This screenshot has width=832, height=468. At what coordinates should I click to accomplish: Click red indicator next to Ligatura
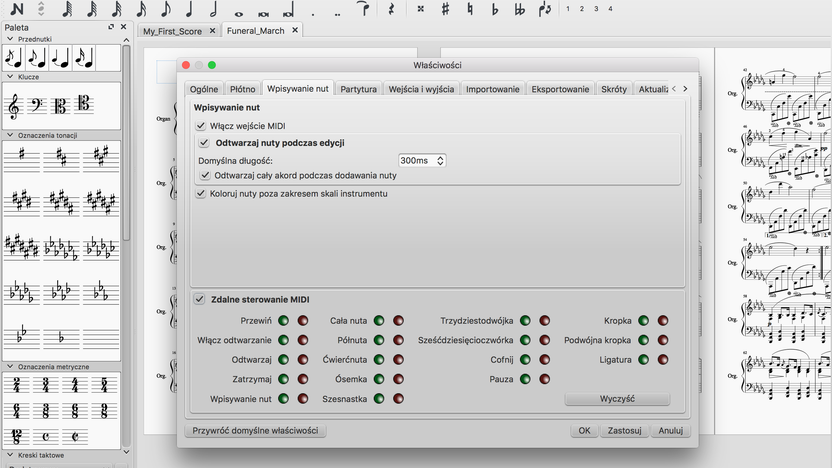tap(663, 360)
